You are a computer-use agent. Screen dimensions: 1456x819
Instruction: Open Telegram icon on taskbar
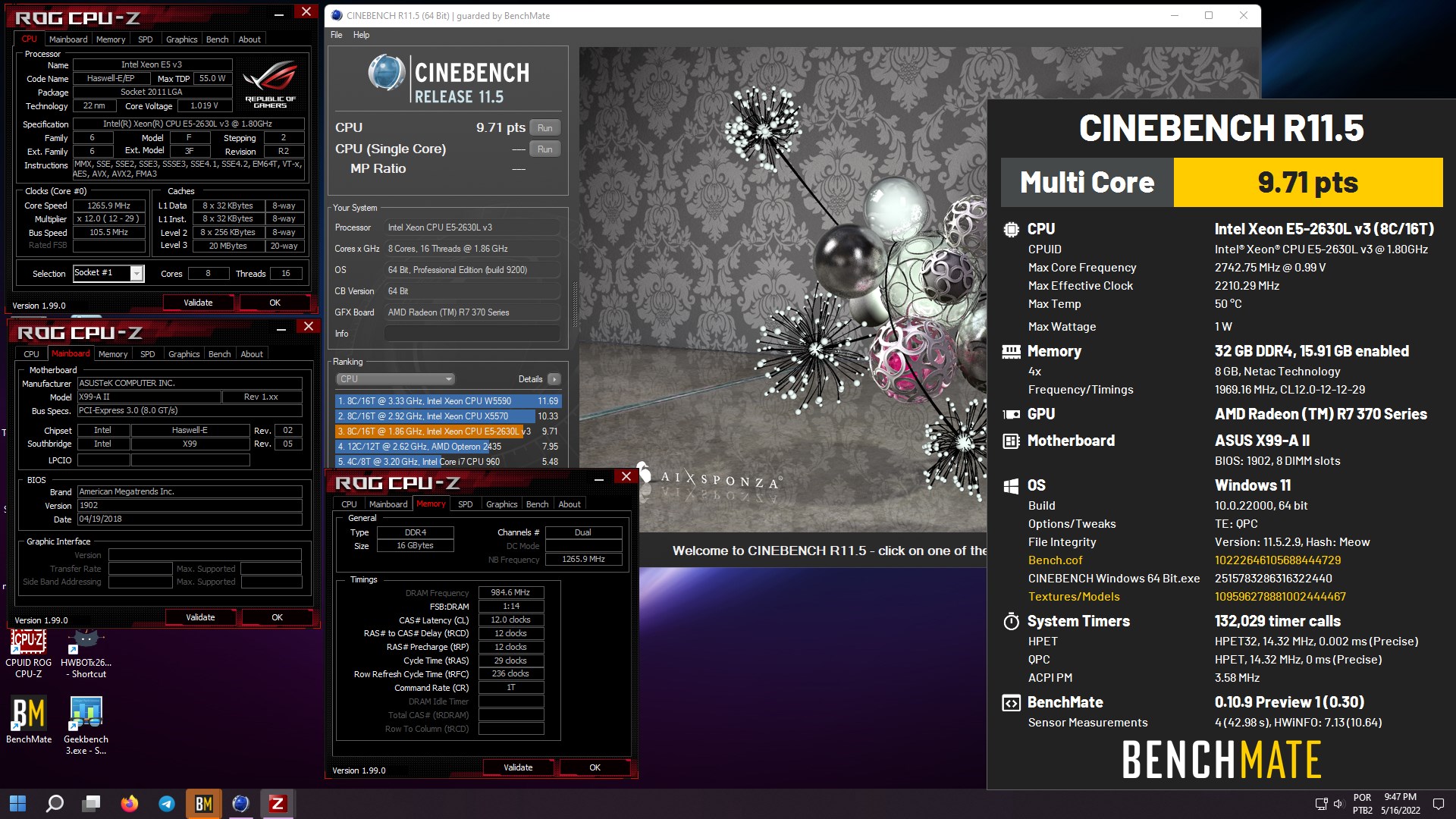tap(166, 803)
